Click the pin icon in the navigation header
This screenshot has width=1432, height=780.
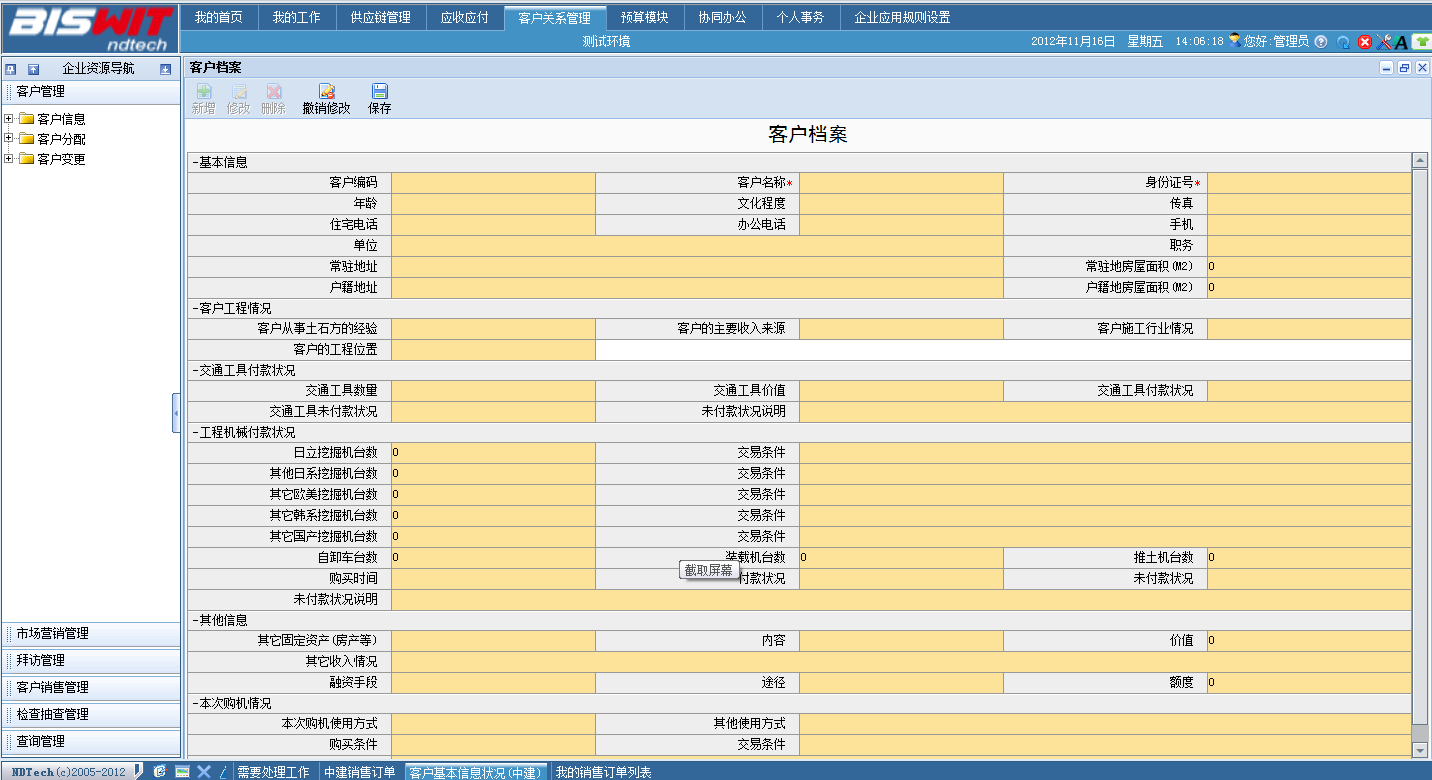tap(11, 69)
